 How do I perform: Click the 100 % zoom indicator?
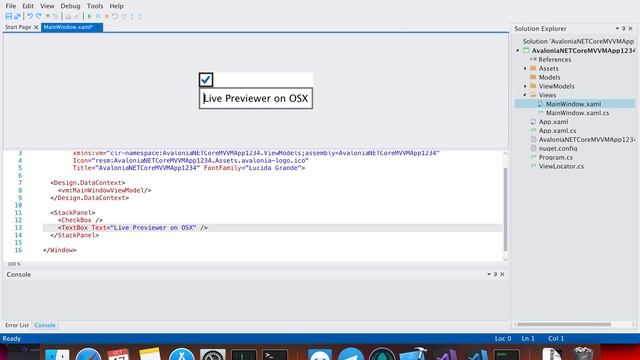tap(14, 264)
